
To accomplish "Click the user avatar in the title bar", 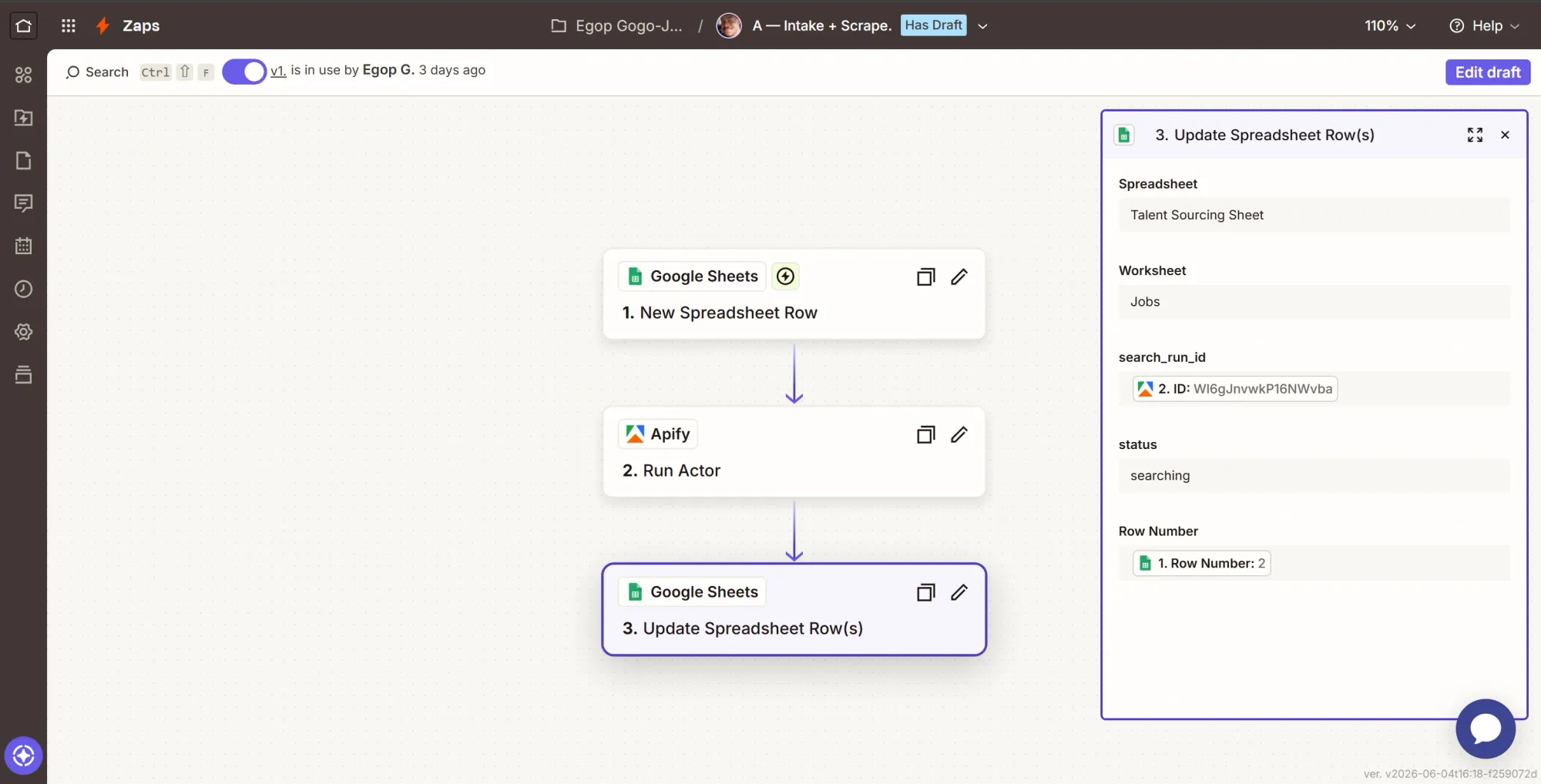I will (729, 25).
